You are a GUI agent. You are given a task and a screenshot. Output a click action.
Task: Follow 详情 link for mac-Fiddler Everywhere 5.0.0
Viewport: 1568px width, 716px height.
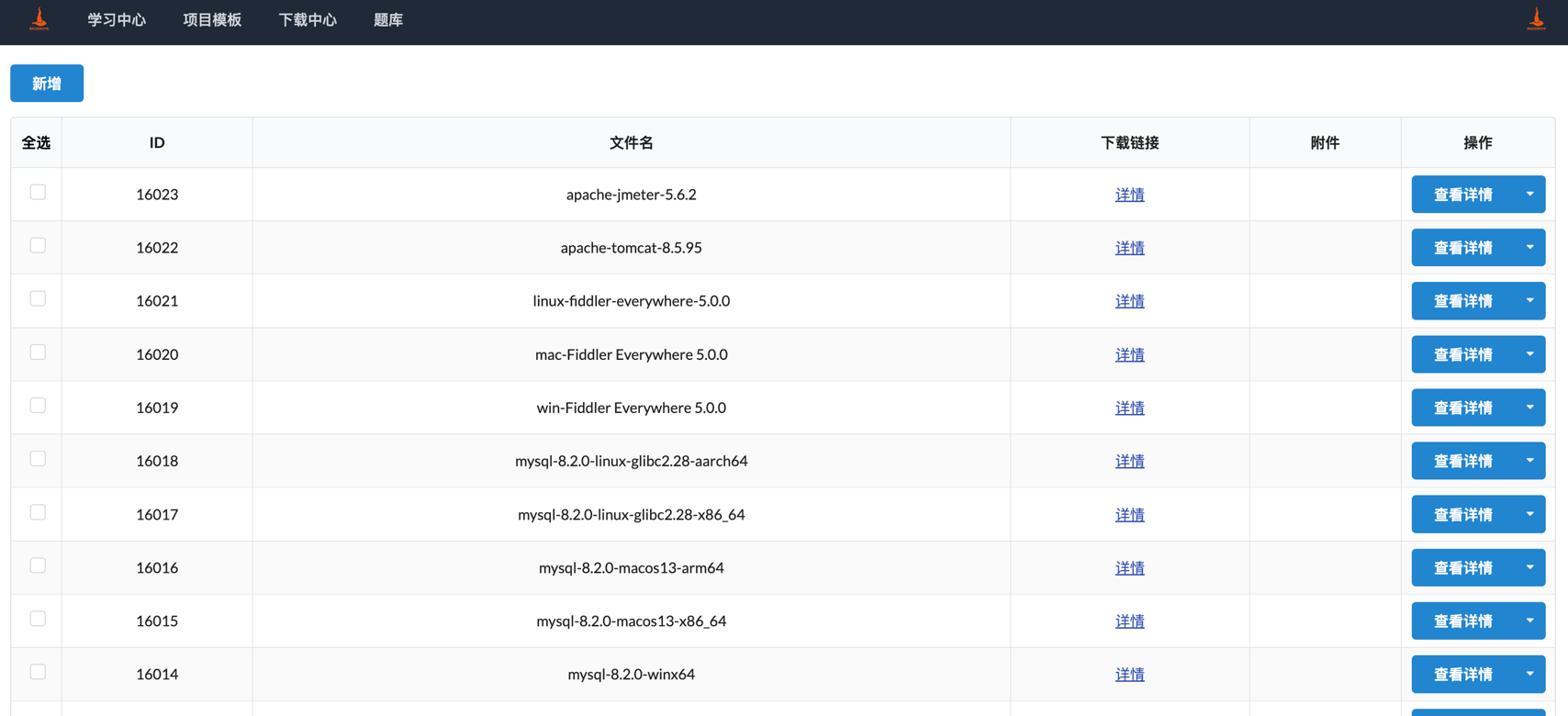coord(1129,354)
